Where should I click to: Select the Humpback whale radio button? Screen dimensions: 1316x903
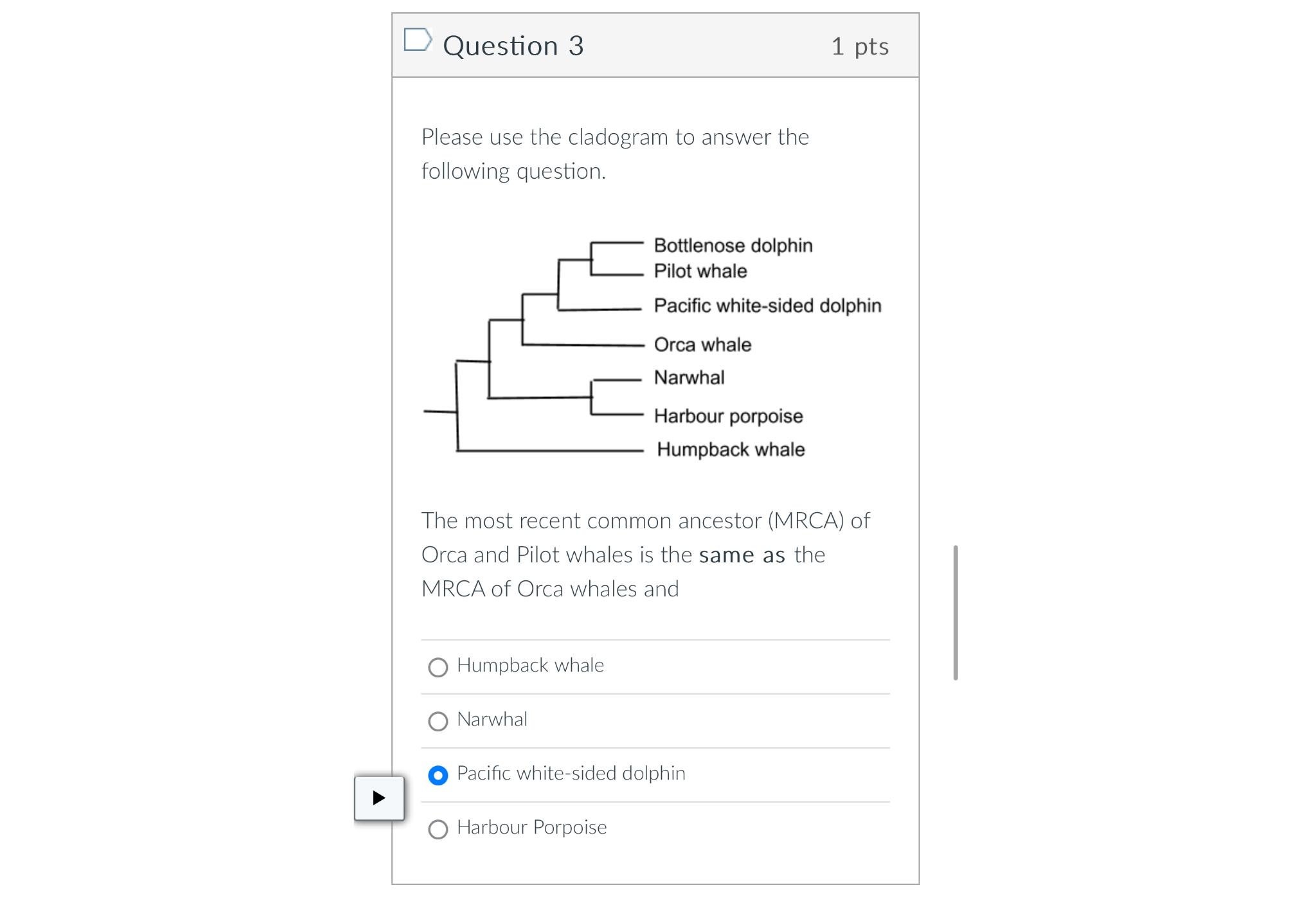[439, 667]
